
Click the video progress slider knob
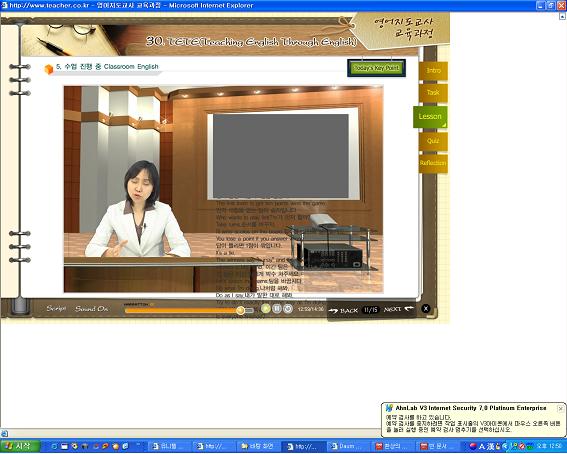pyautogui.click(x=240, y=310)
